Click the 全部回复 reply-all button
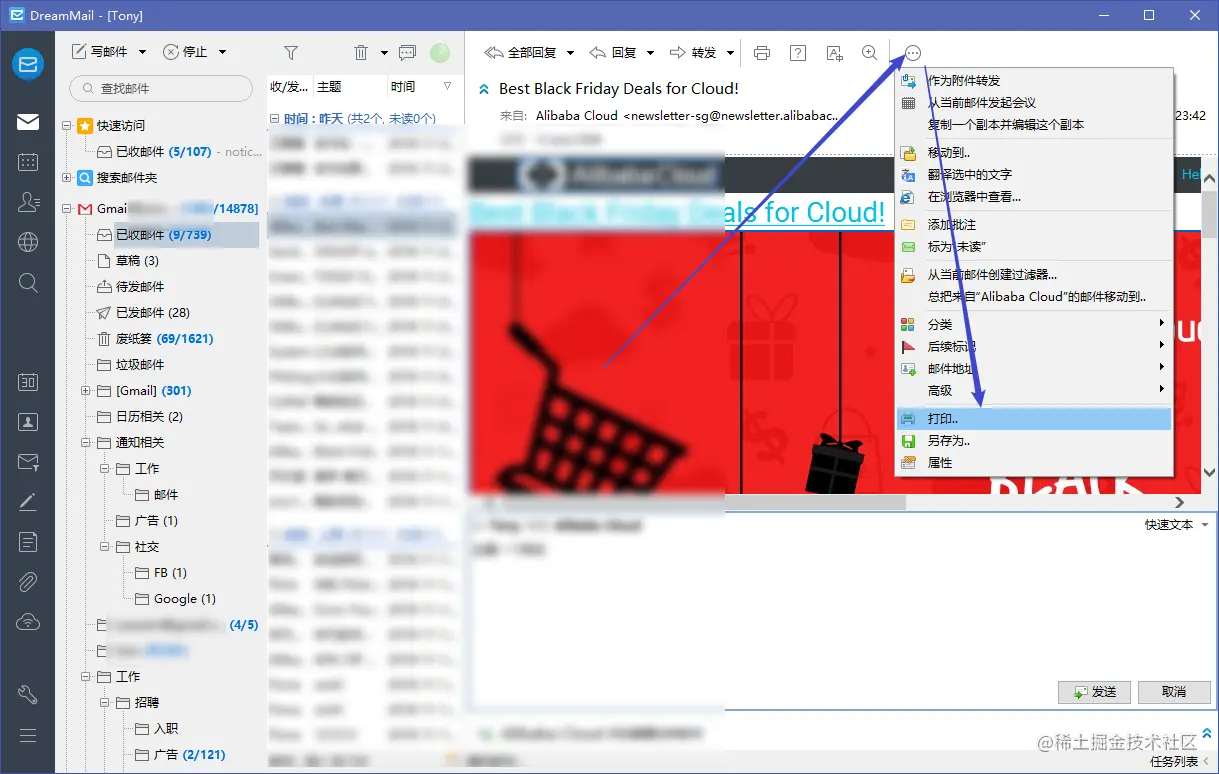The height and width of the screenshot is (774, 1219). (x=520, y=53)
